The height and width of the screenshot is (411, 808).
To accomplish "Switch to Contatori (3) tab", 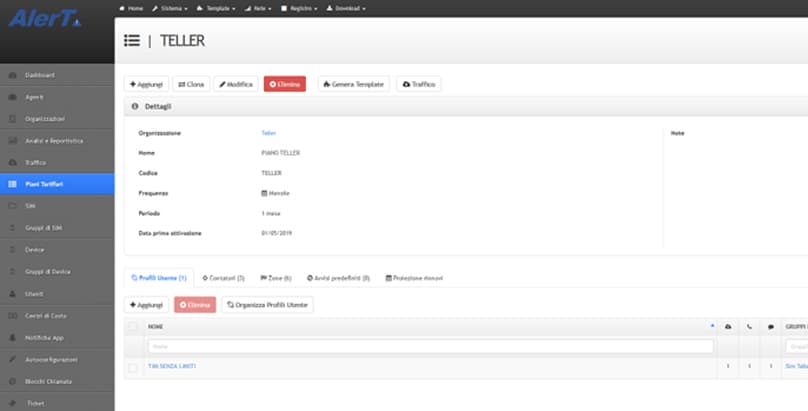I will tap(223, 278).
